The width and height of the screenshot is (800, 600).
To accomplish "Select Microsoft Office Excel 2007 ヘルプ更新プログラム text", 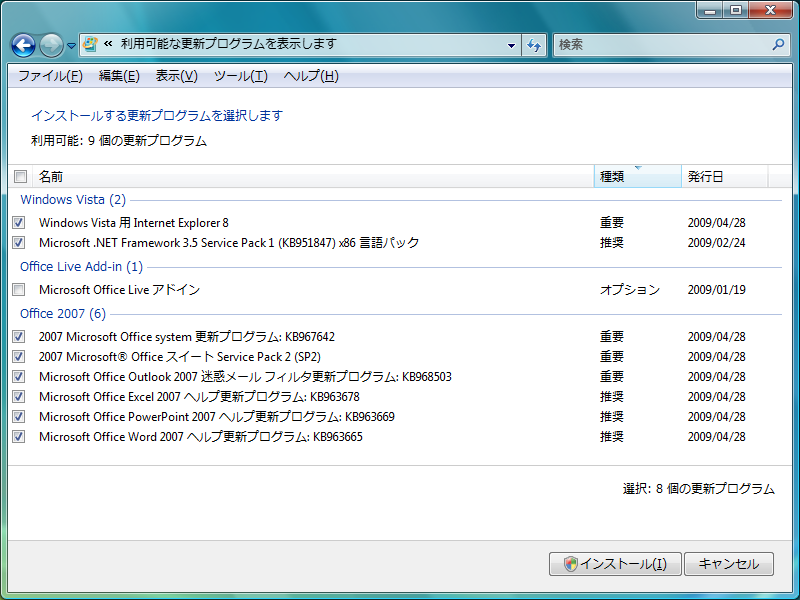I will pos(199,397).
